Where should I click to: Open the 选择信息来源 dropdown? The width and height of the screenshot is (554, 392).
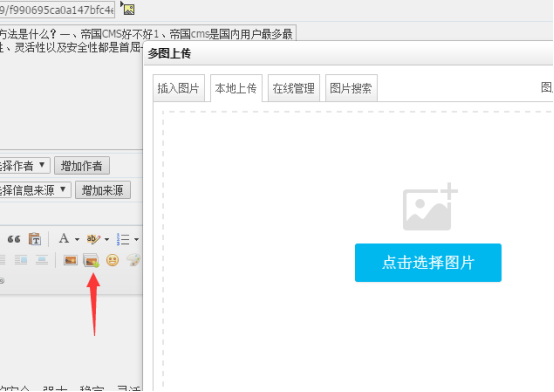35,190
